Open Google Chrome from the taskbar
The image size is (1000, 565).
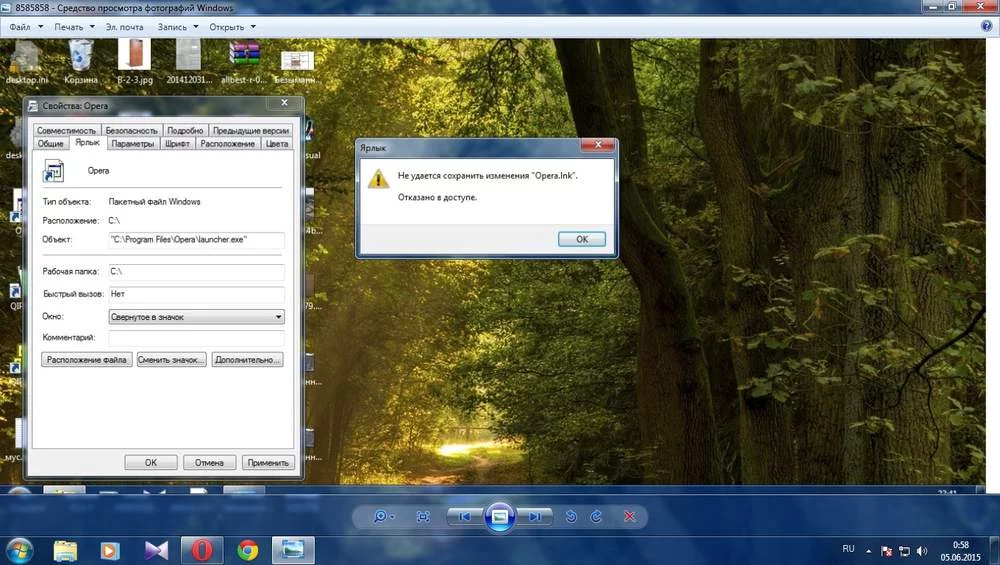pos(247,550)
